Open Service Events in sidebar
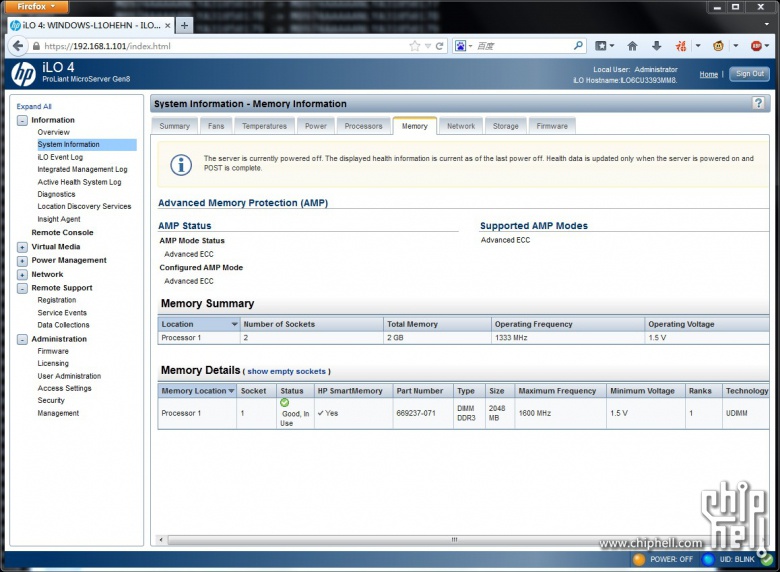 pyautogui.click(x=62, y=313)
